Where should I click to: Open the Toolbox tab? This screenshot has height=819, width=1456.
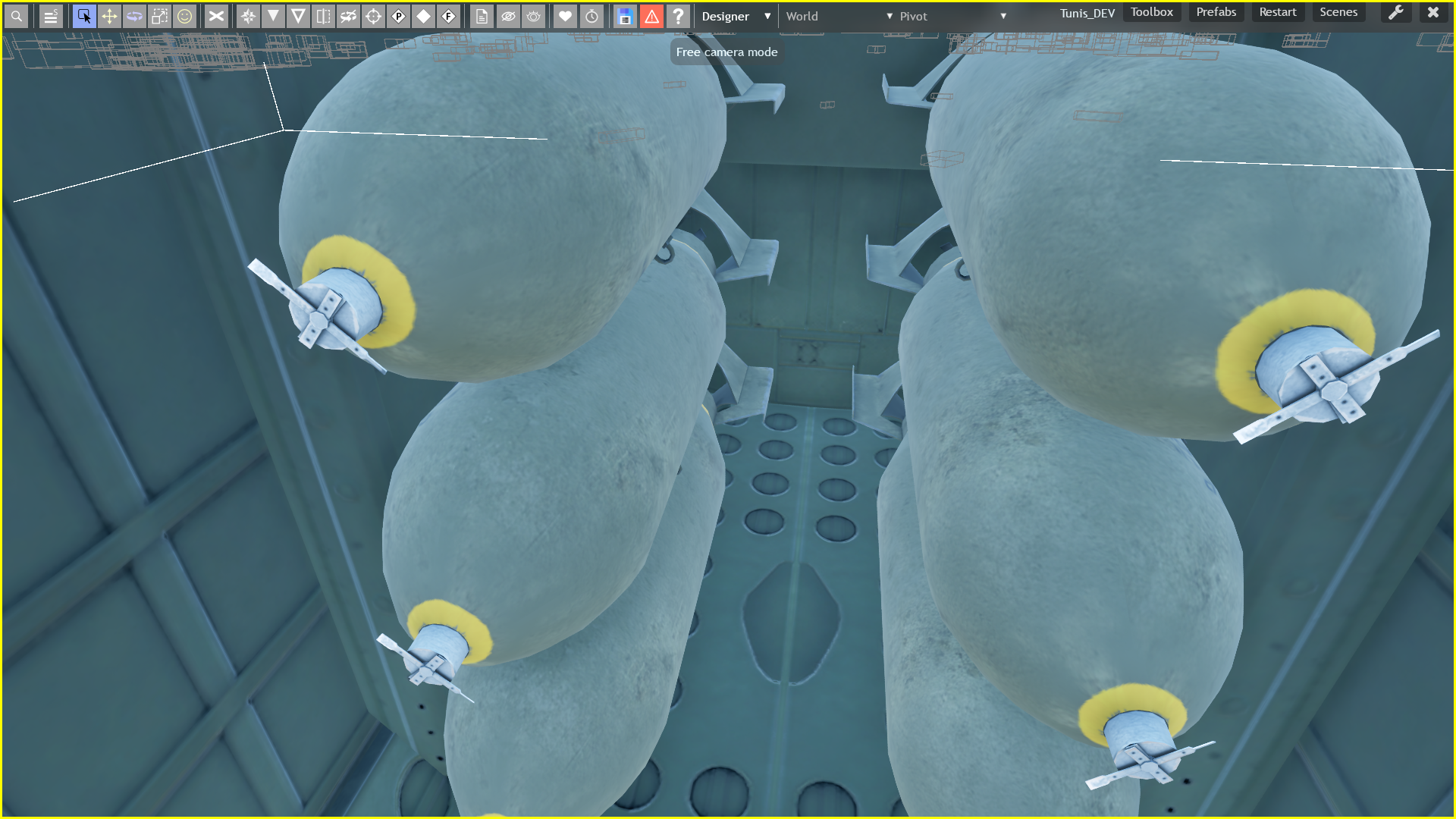tap(1151, 12)
